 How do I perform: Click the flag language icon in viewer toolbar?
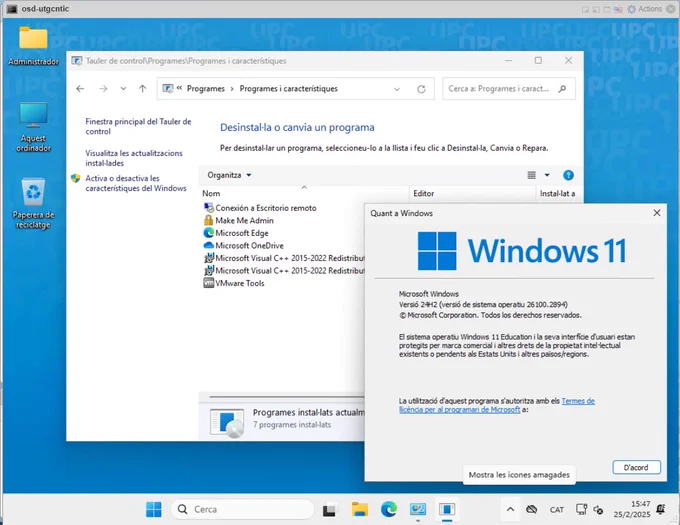618,9
